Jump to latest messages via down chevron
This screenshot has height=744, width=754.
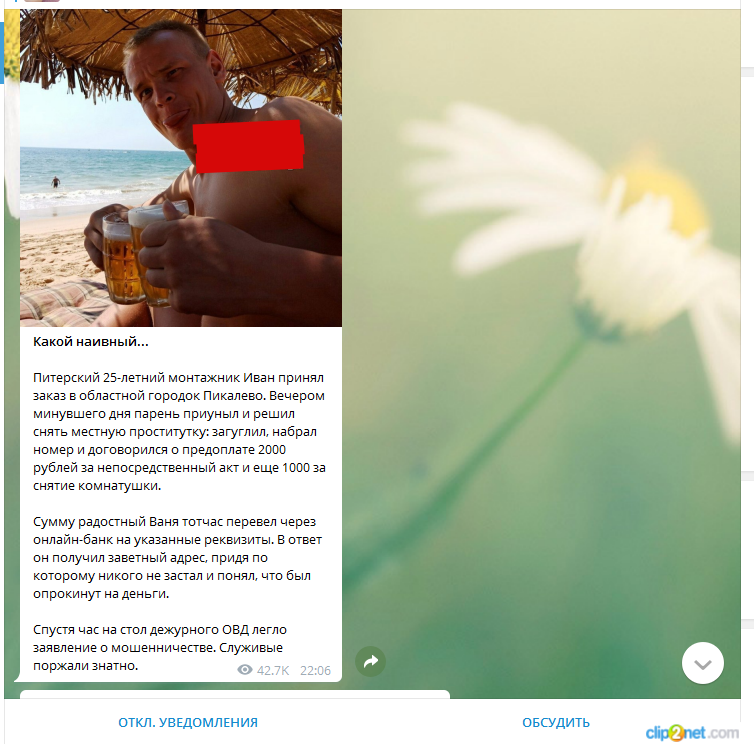pos(703,663)
